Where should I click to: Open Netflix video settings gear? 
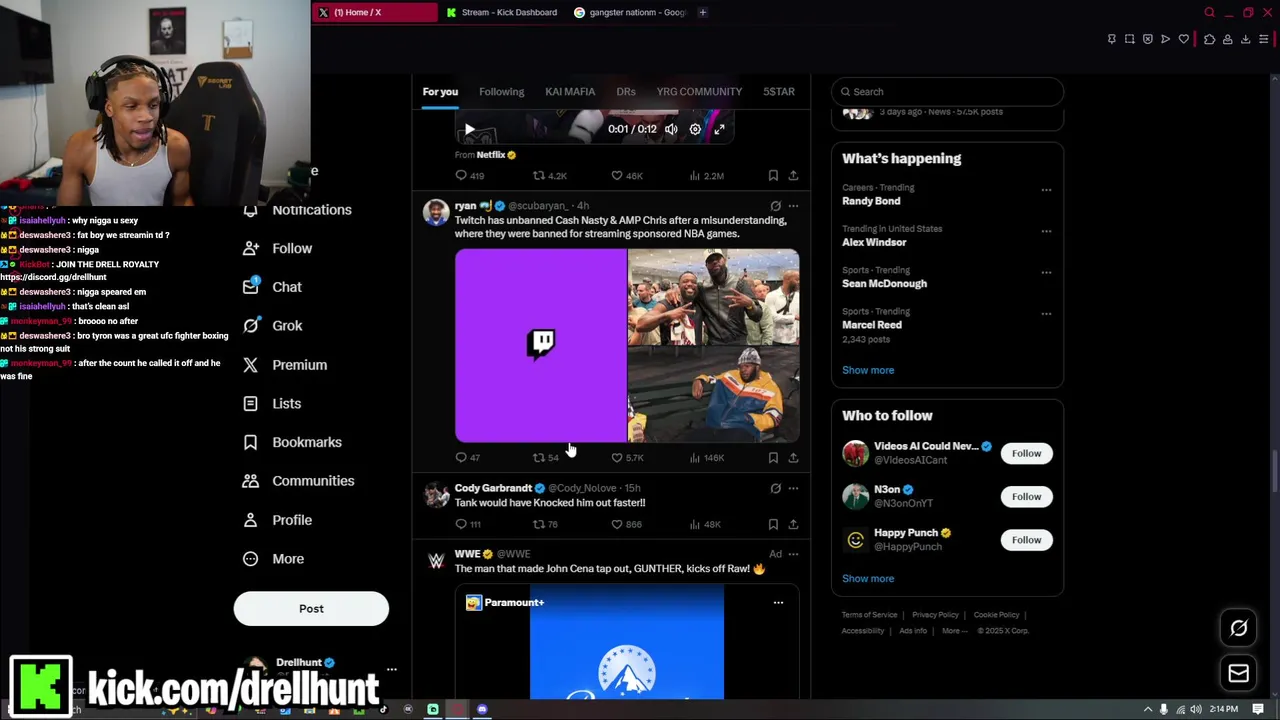695,129
